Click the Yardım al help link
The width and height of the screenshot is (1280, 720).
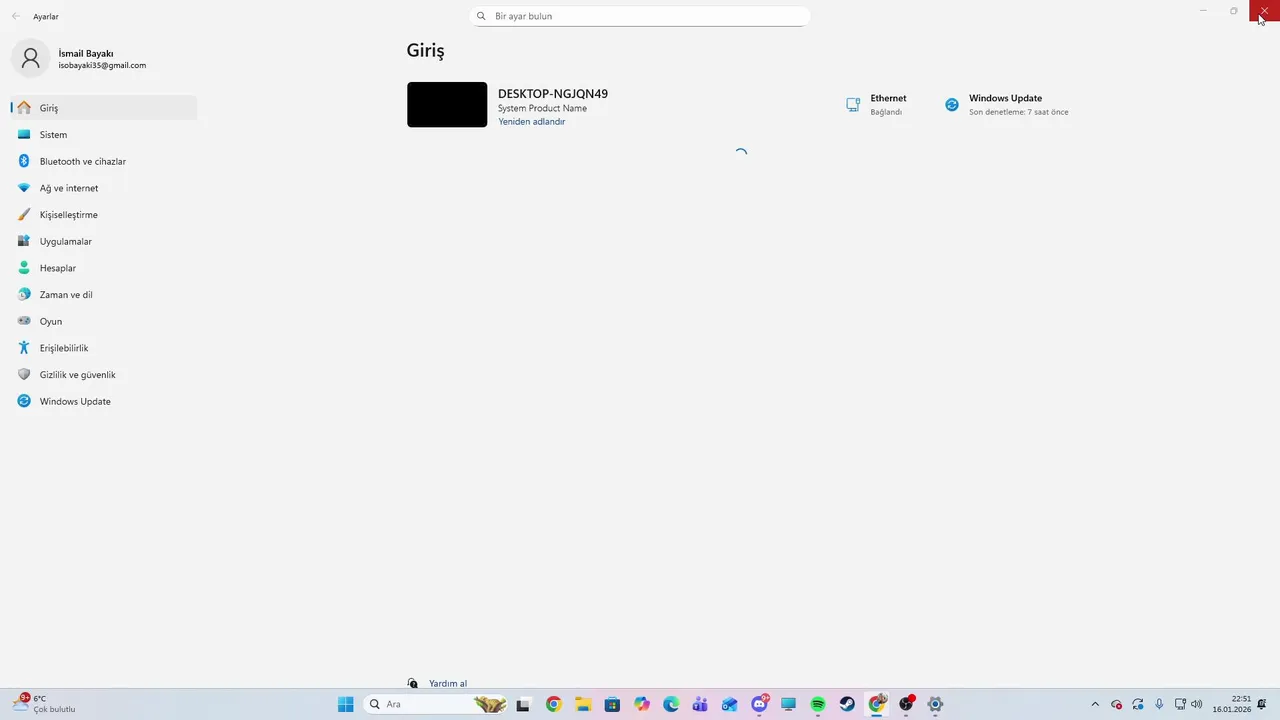(x=447, y=684)
